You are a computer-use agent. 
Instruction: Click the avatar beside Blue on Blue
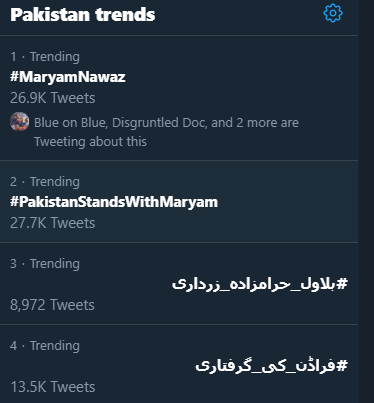tap(19, 121)
